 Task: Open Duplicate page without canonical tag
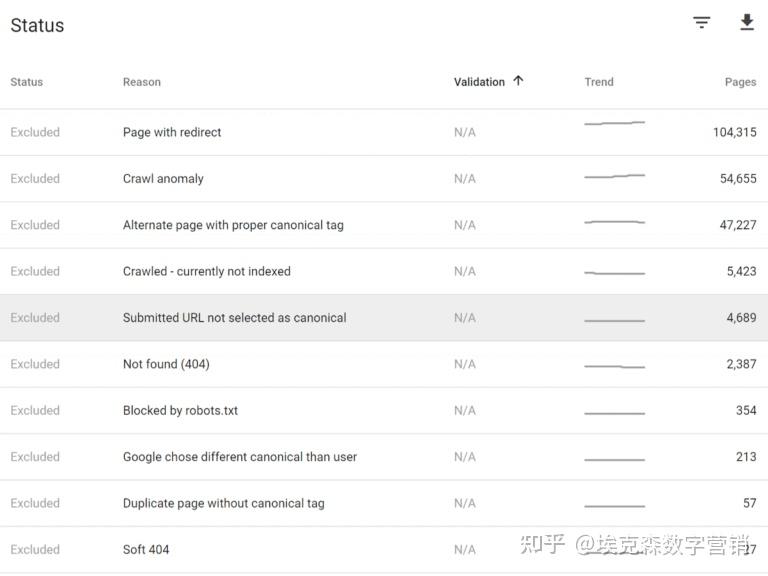pyautogui.click(x=224, y=503)
